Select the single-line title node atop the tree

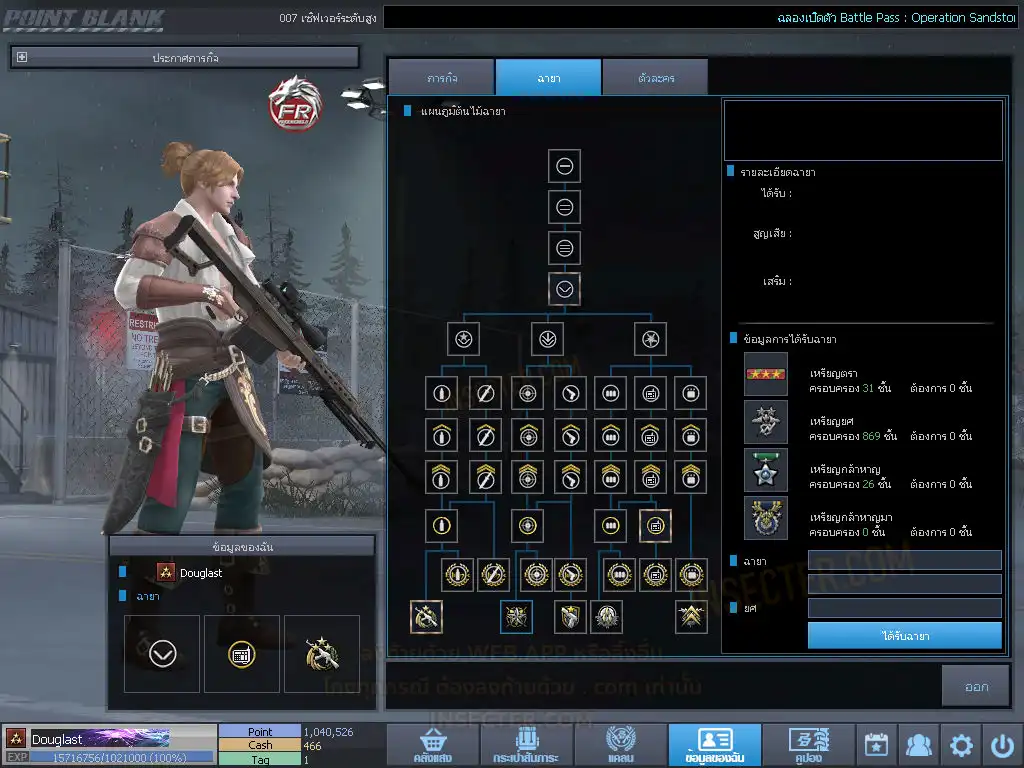click(x=564, y=166)
